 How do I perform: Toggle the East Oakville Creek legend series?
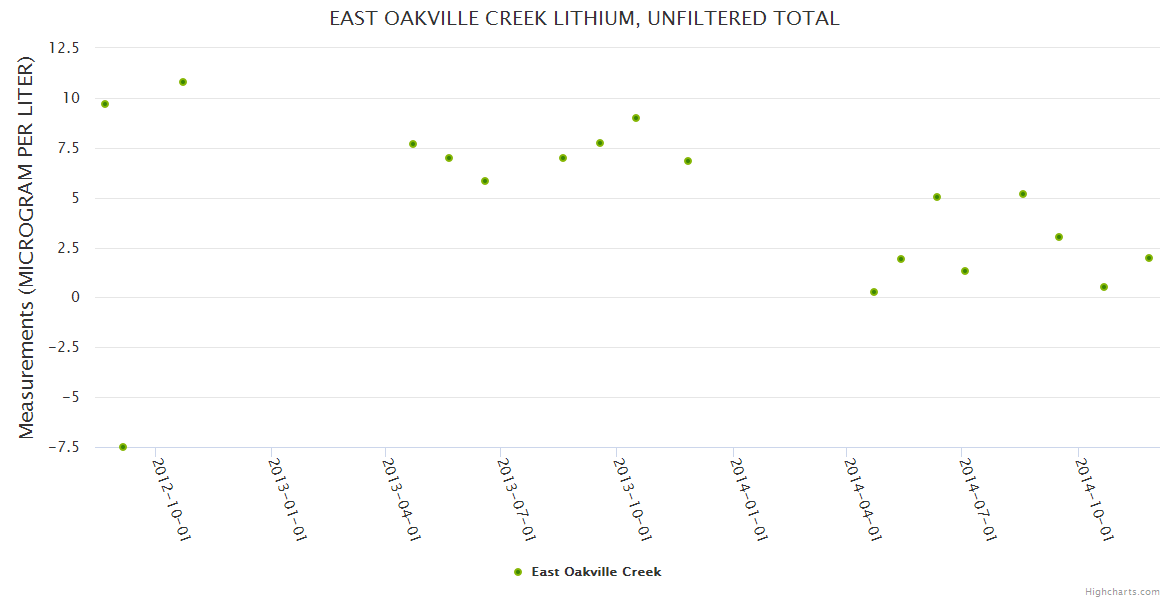pos(595,572)
